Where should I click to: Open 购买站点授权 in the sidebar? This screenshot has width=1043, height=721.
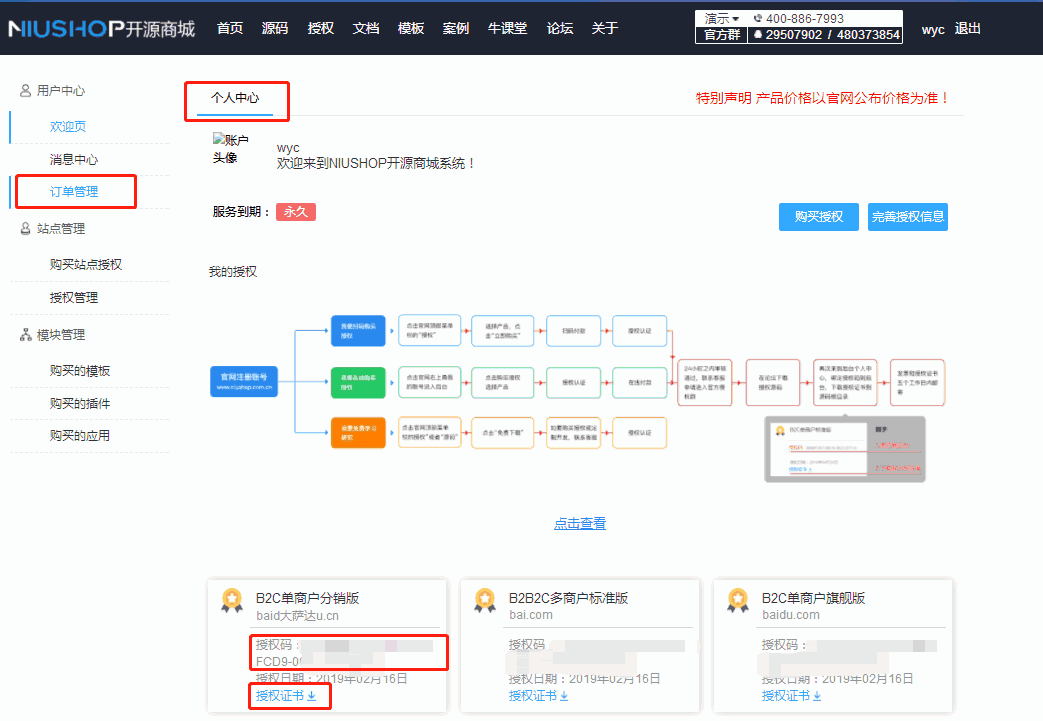tap(86, 265)
